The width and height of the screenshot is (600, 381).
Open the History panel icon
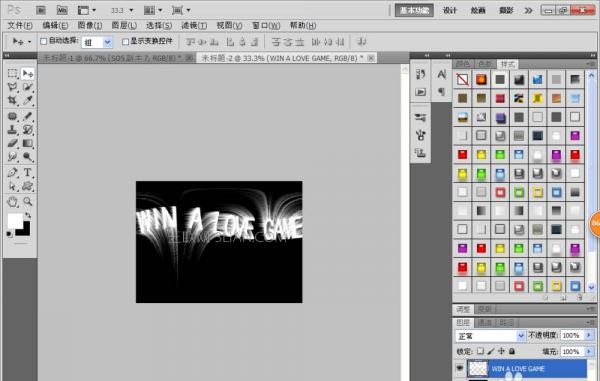pyautogui.click(x=421, y=74)
